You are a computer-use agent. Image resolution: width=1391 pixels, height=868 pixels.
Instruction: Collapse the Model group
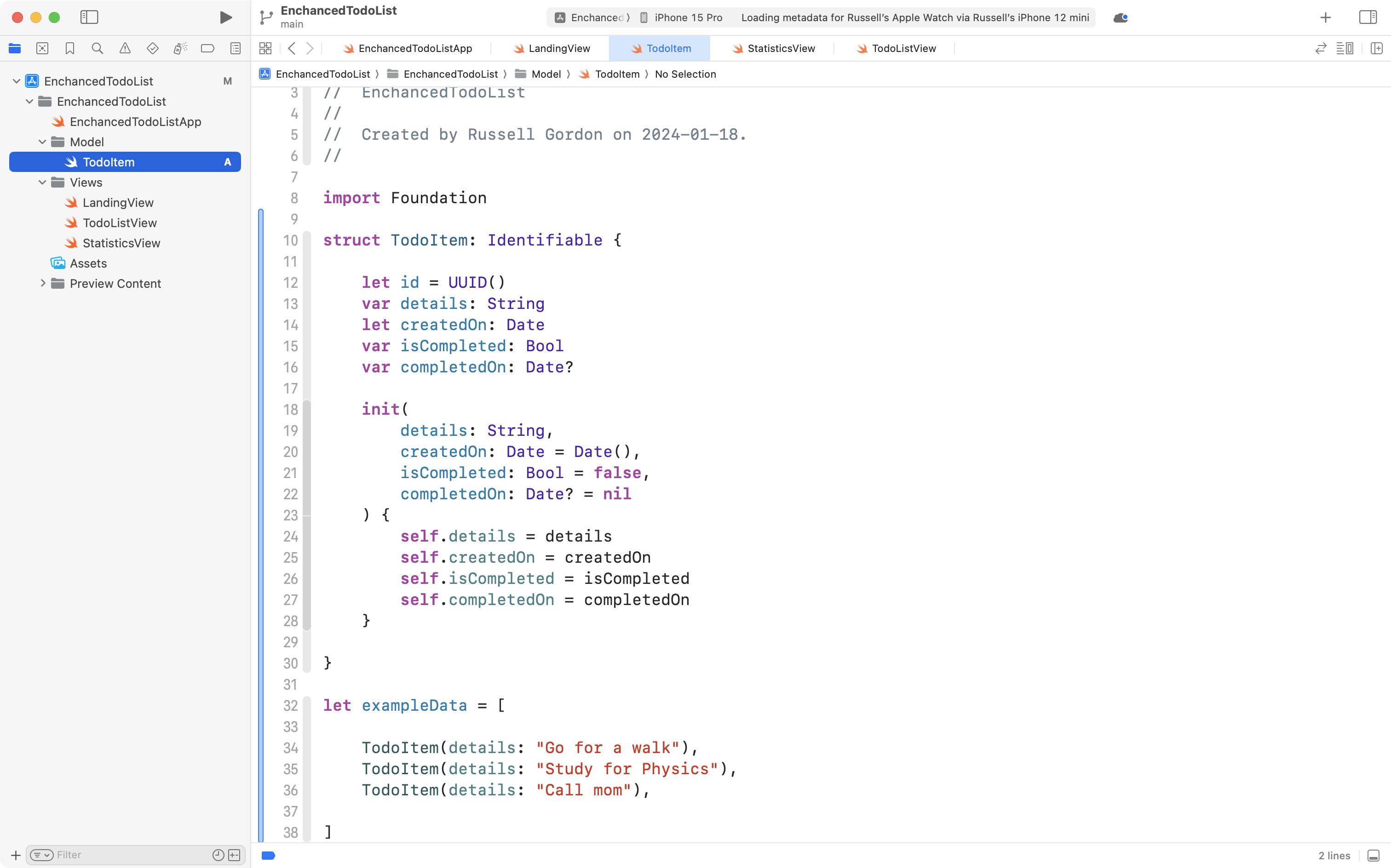pyautogui.click(x=42, y=142)
